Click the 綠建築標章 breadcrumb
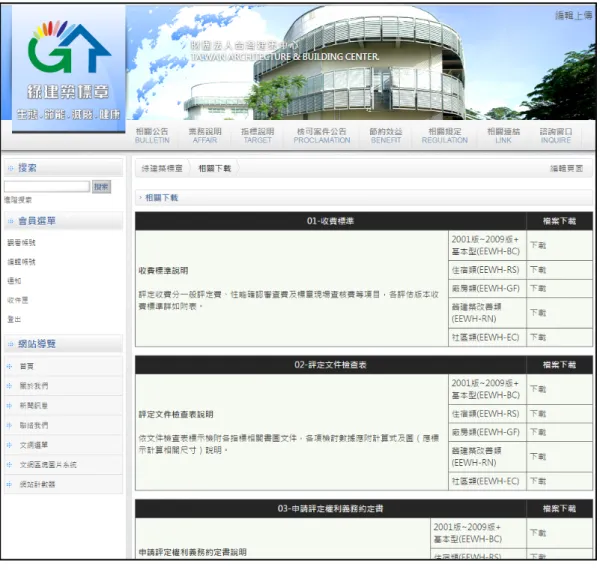Viewport: 600px width, 570px height. [x=162, y=168]
